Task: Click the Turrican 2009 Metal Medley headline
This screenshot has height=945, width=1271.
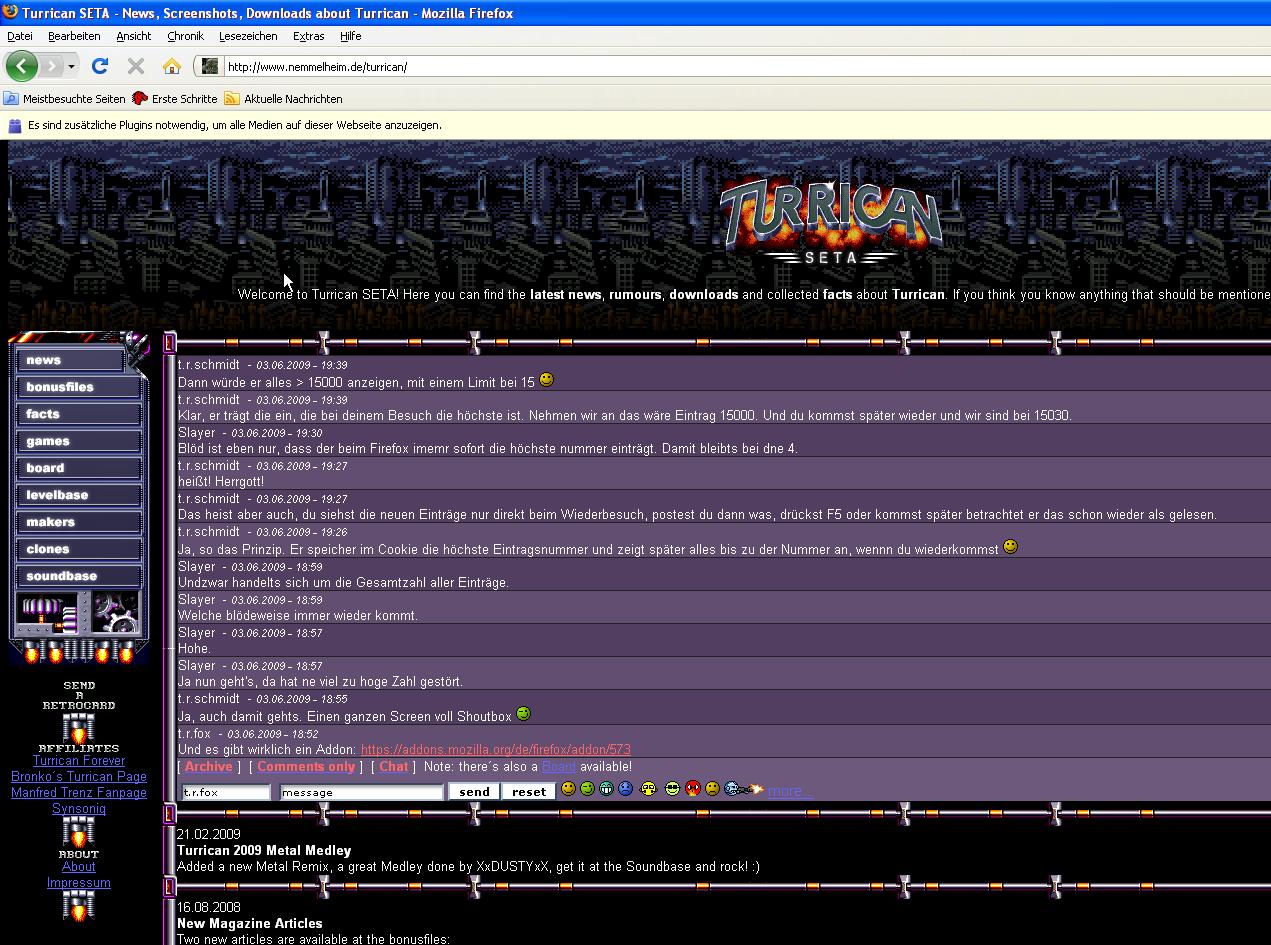Action: [264, 851]
